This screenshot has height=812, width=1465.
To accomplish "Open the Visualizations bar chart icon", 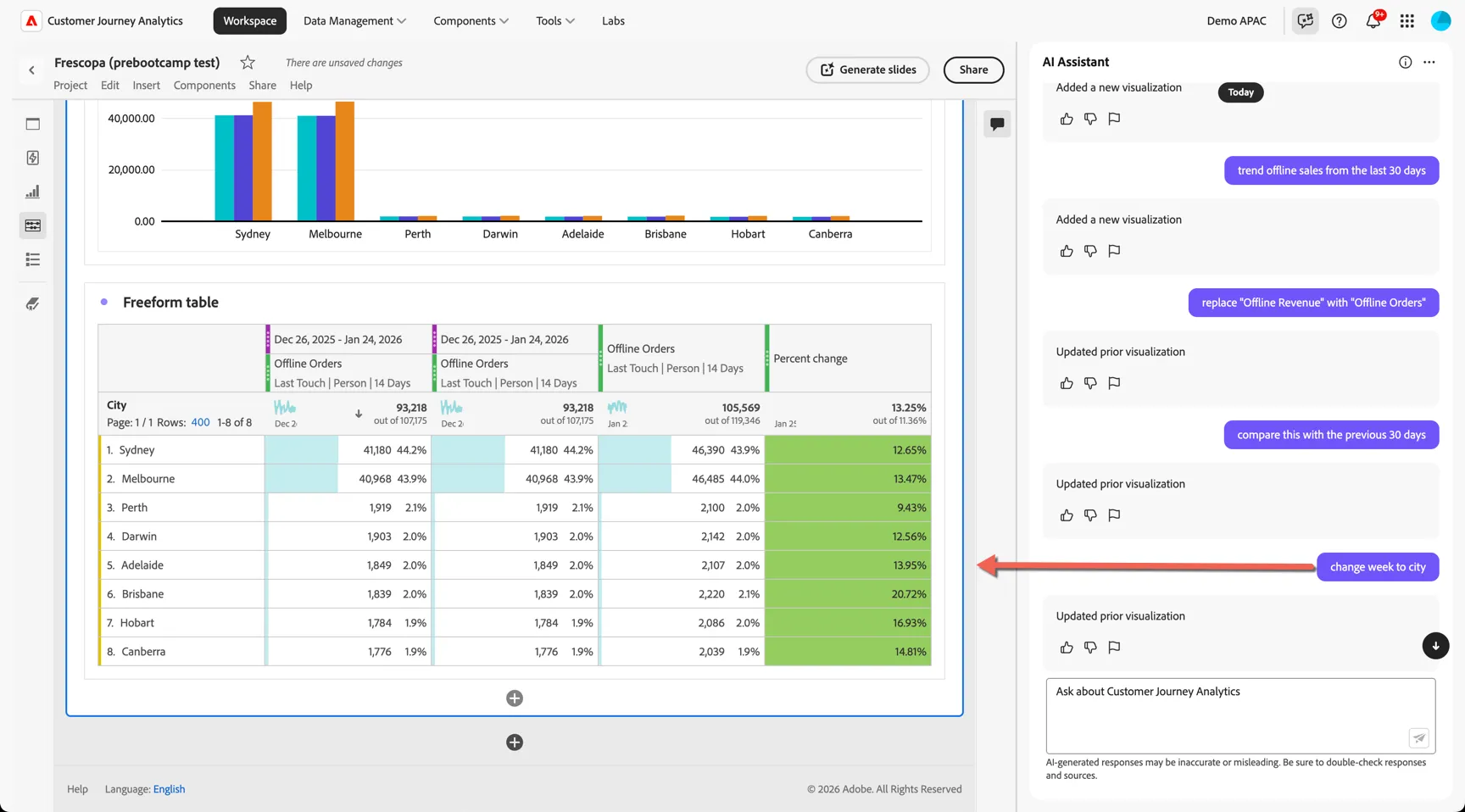I will (33, 192).
